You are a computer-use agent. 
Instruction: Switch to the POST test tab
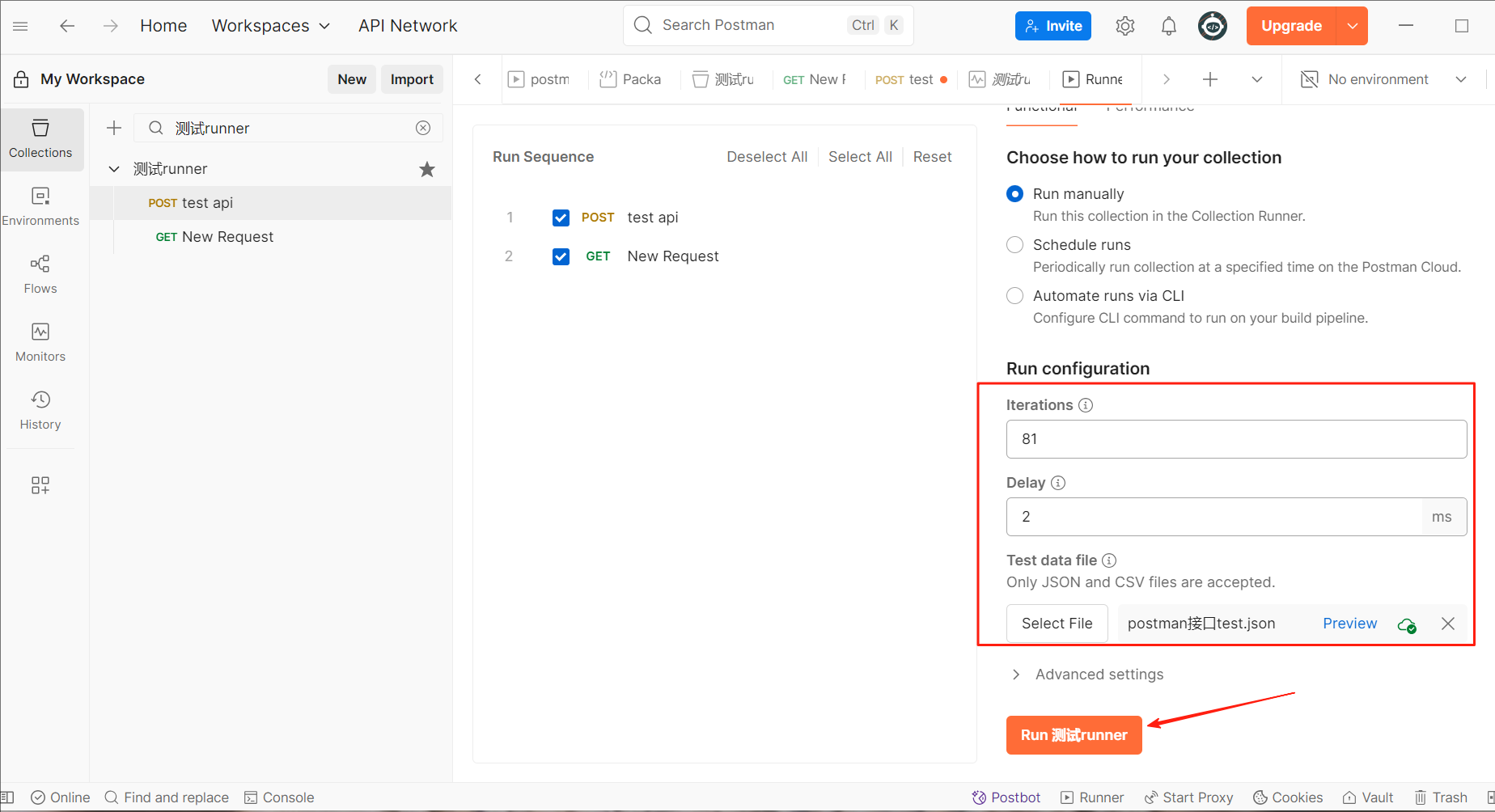coord(911,79)
